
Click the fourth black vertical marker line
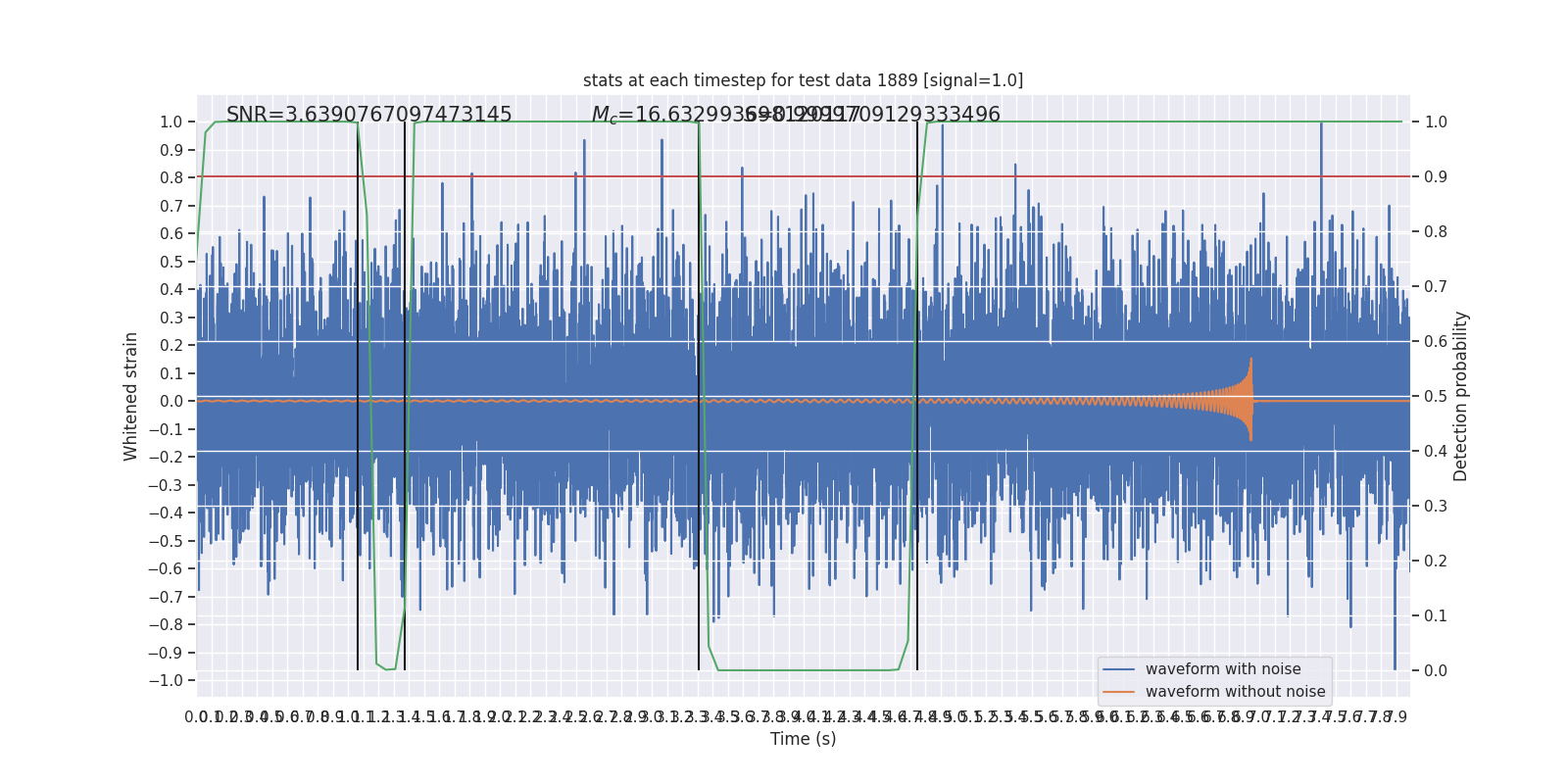[917, 396]
